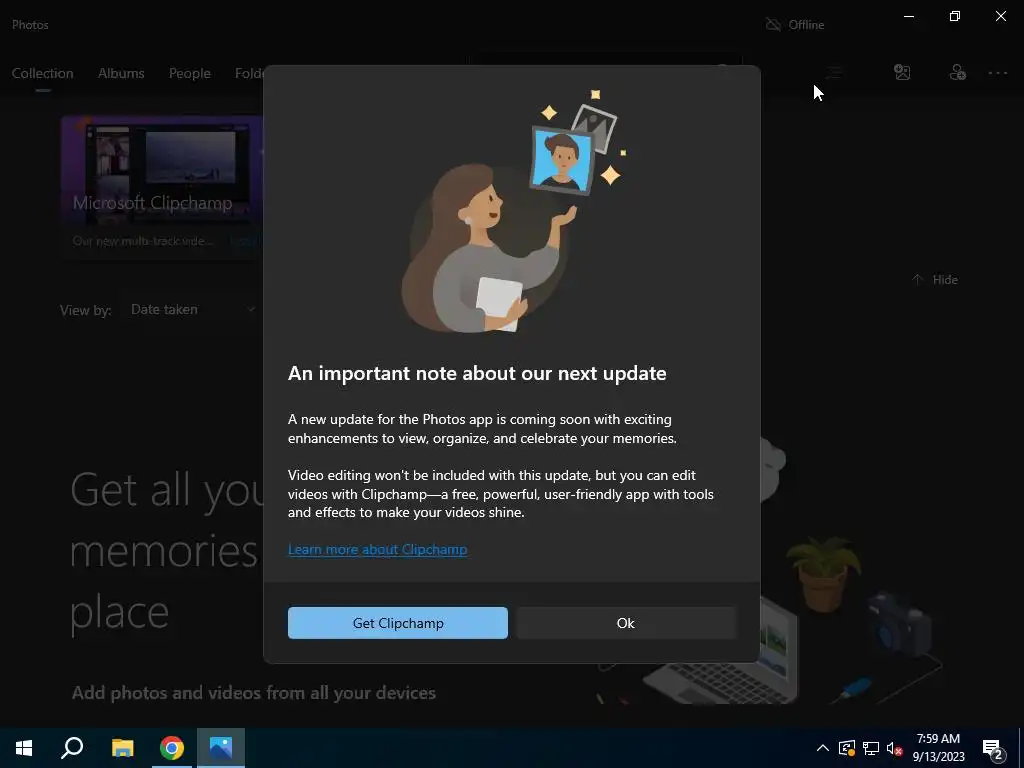
Task: Open Learn more about Clipchamp link
Action: (377, 549)
